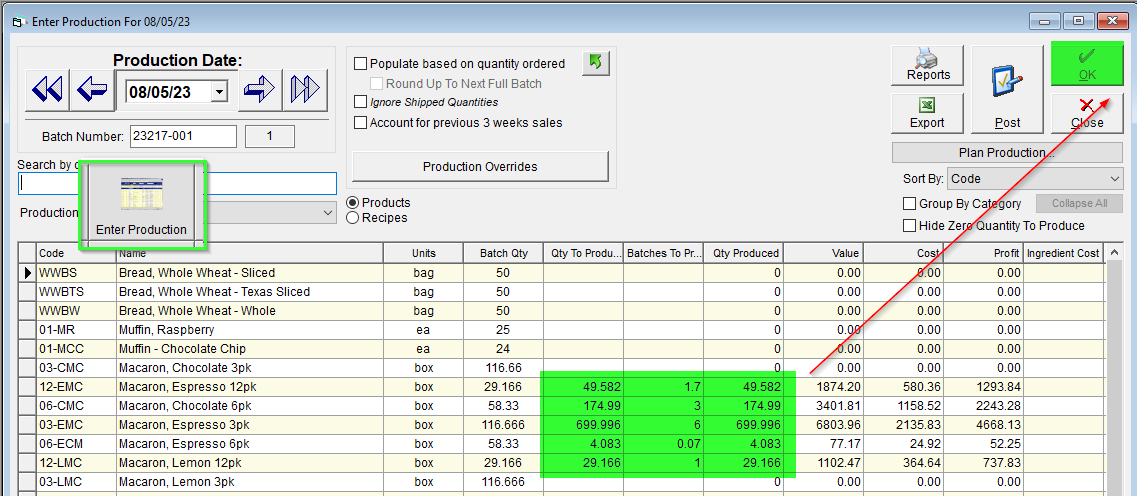Select the Recipes radio button
The image size is (1137, 496).
pos(353,218)
